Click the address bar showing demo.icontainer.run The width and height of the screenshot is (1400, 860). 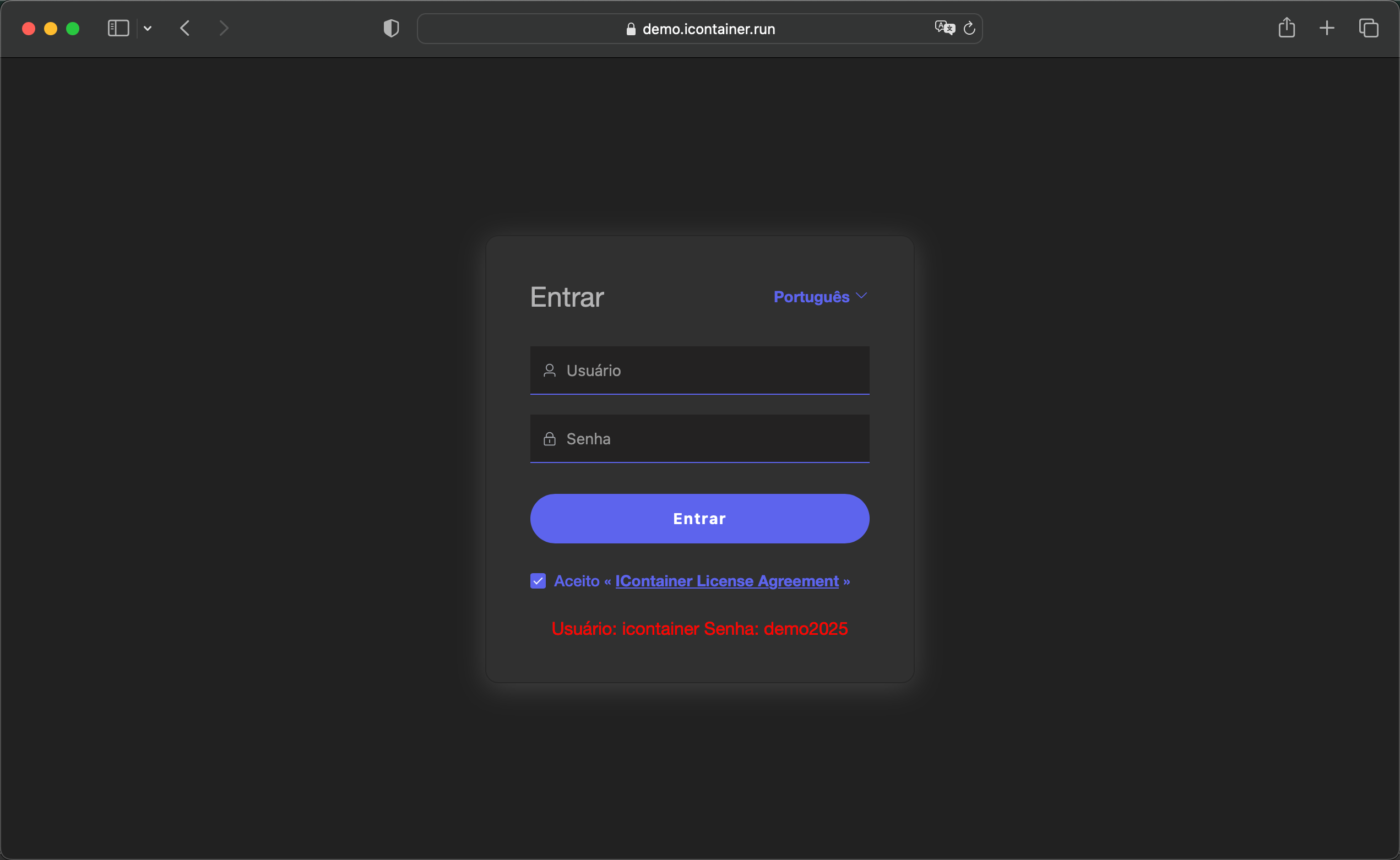coord(699,29)
